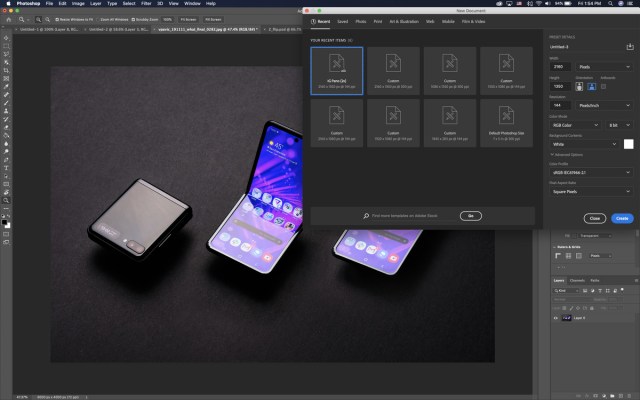Filter layers by shape layer icon

coord(608,291)
